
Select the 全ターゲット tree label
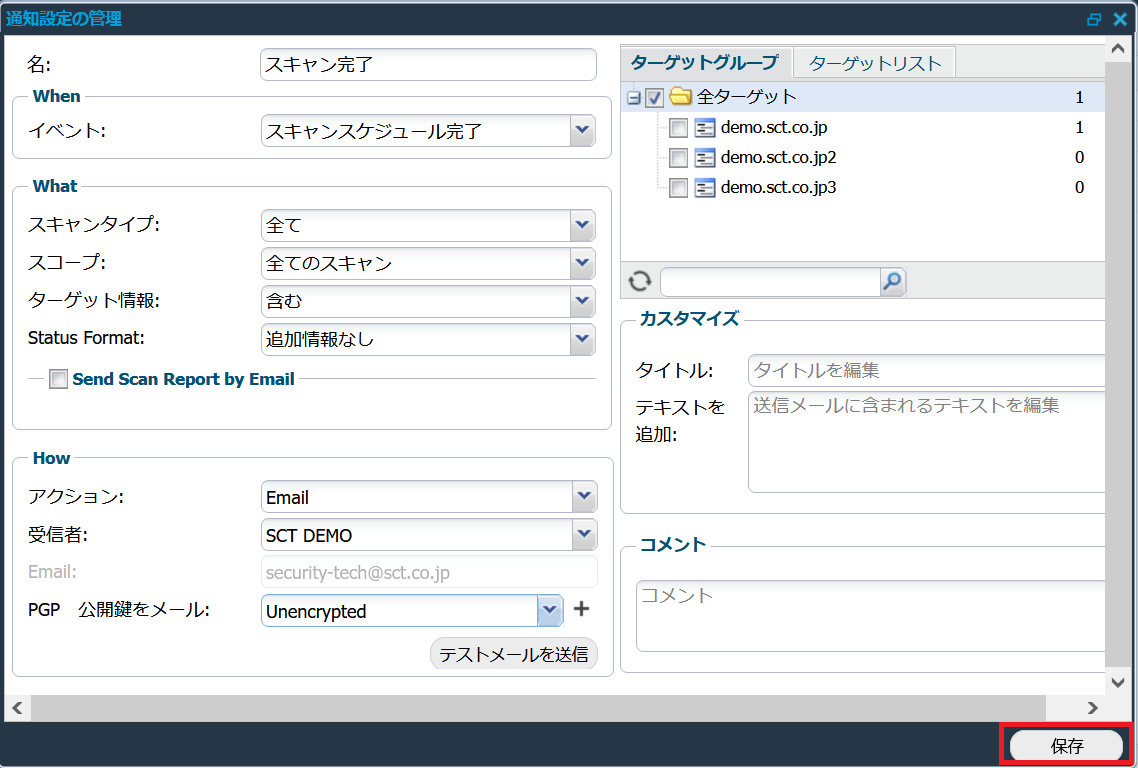[x=746, y=97]
